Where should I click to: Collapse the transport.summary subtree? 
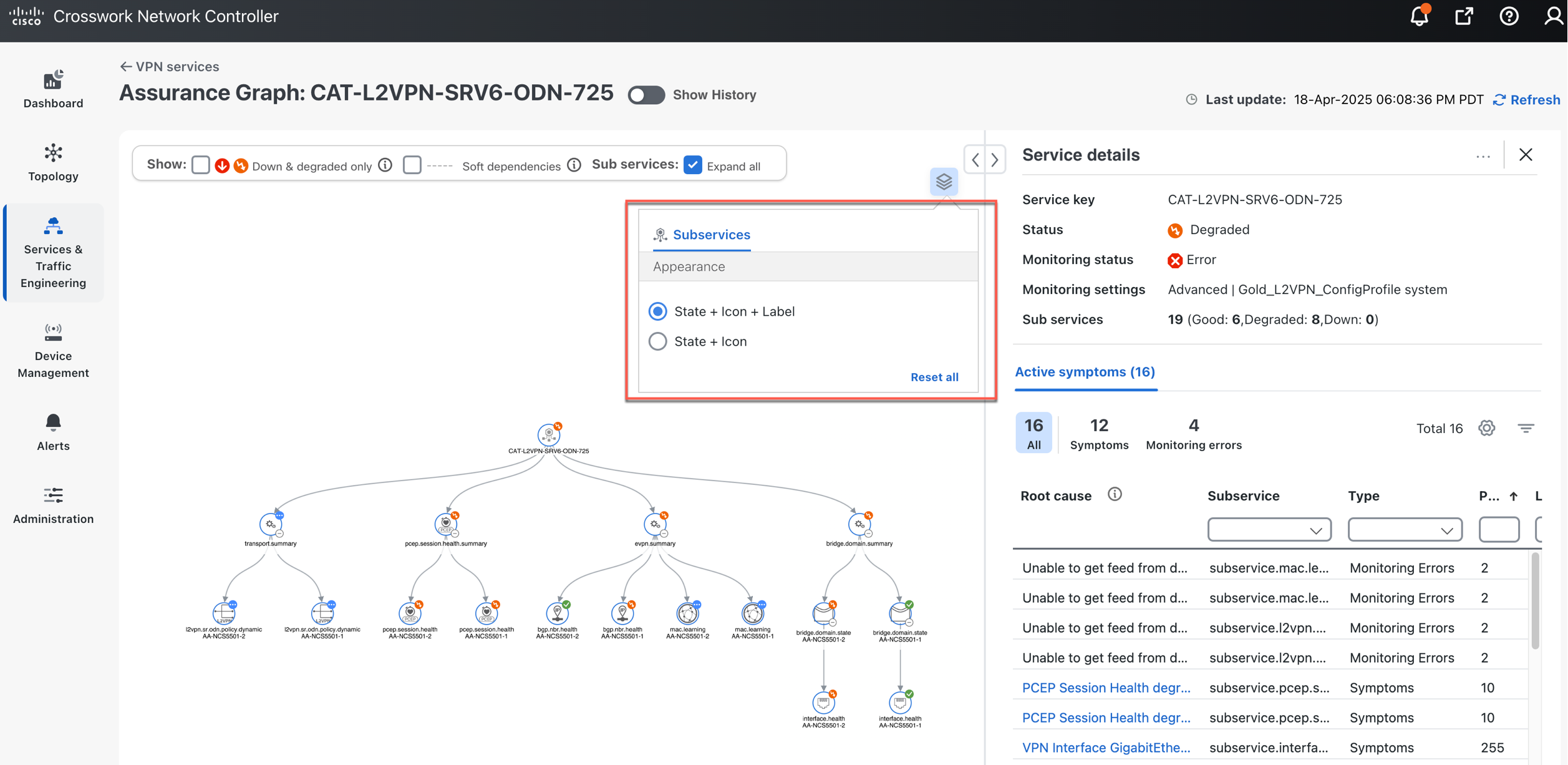point(280,534)
